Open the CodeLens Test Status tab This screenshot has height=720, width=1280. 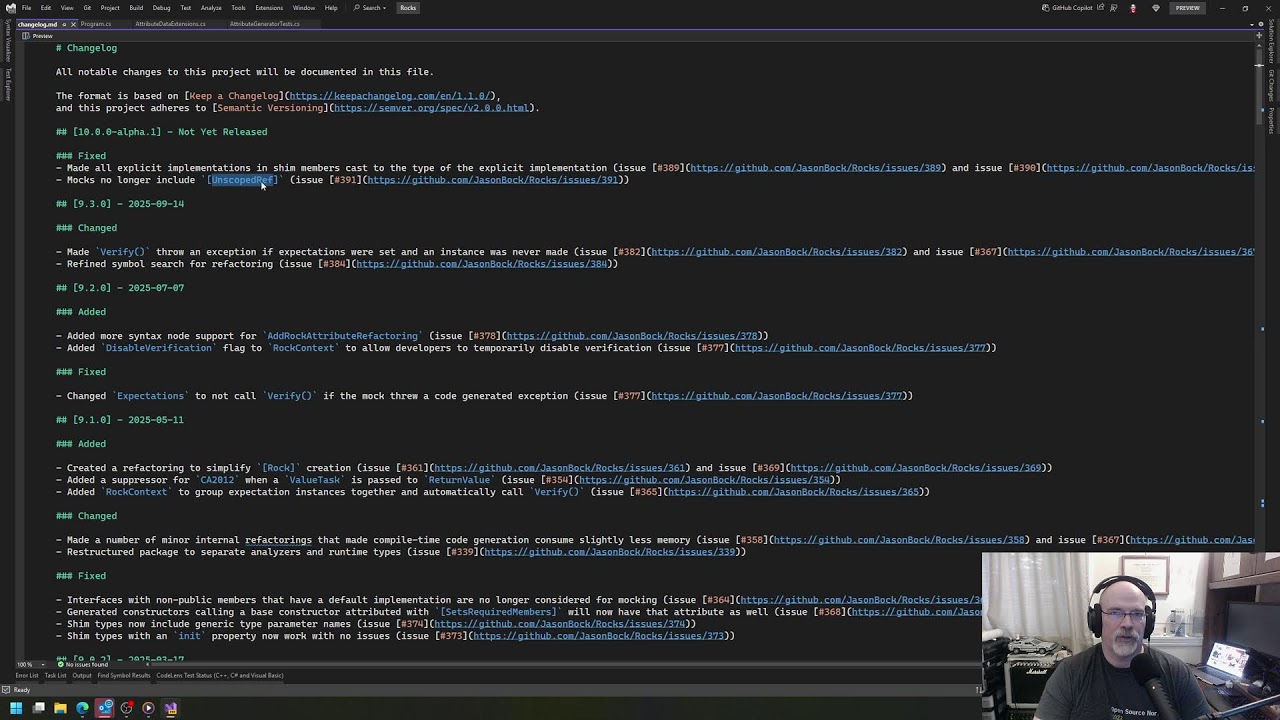pos(220,675)
